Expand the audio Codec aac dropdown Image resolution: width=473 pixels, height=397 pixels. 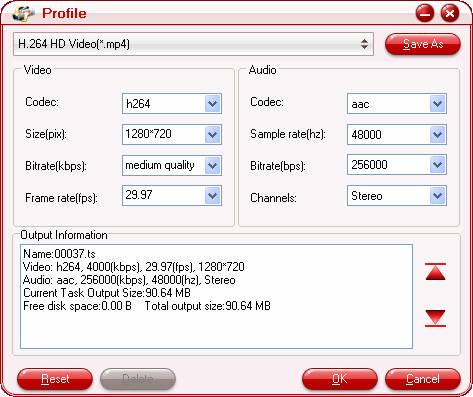tap(397, 104)
